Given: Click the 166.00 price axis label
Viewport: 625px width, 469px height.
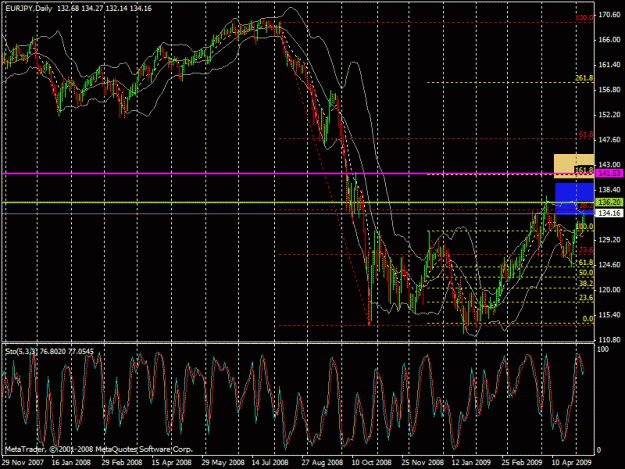Looking at the screenshot, I should [609, 40].
